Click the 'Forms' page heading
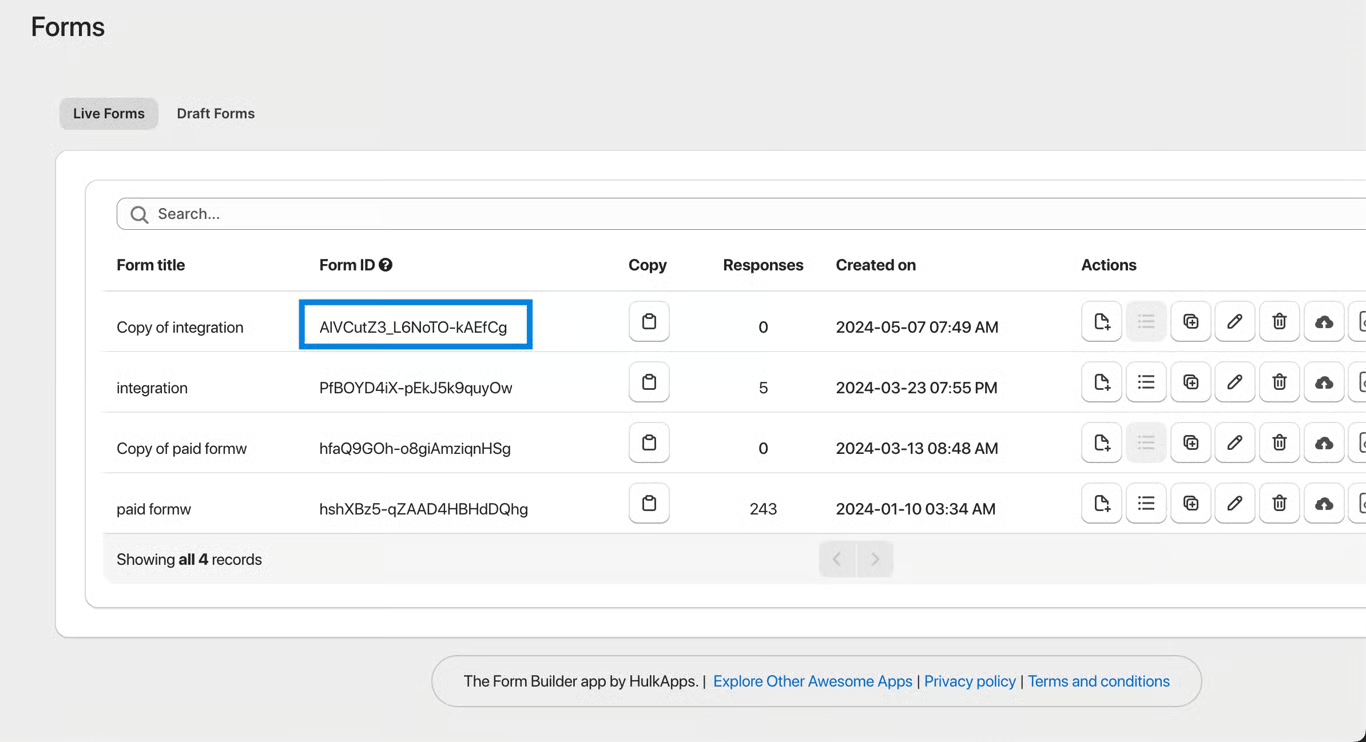The height and width of the screenshot is (742, 1366). click(x=68, y=27)
